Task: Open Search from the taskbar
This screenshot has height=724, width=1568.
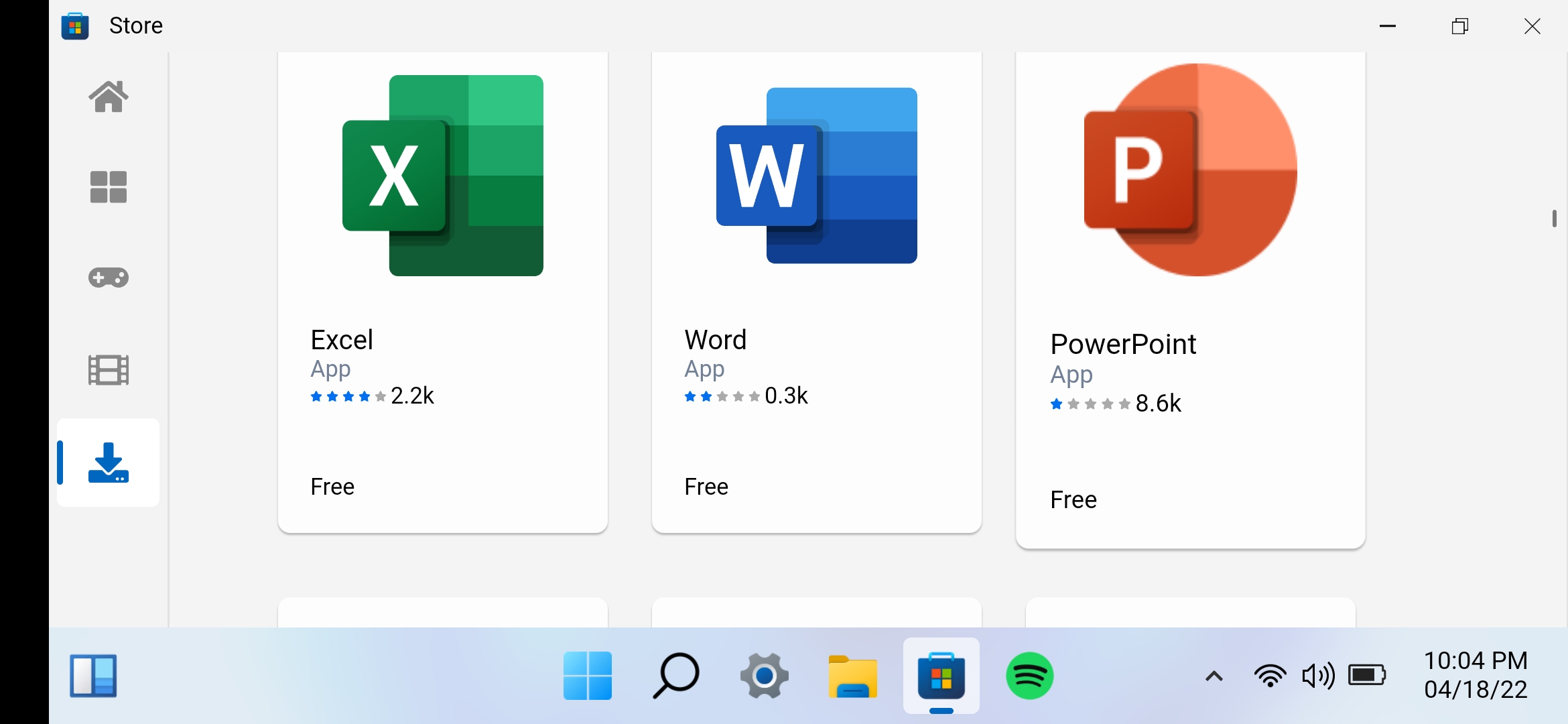Action: [675, 676]
